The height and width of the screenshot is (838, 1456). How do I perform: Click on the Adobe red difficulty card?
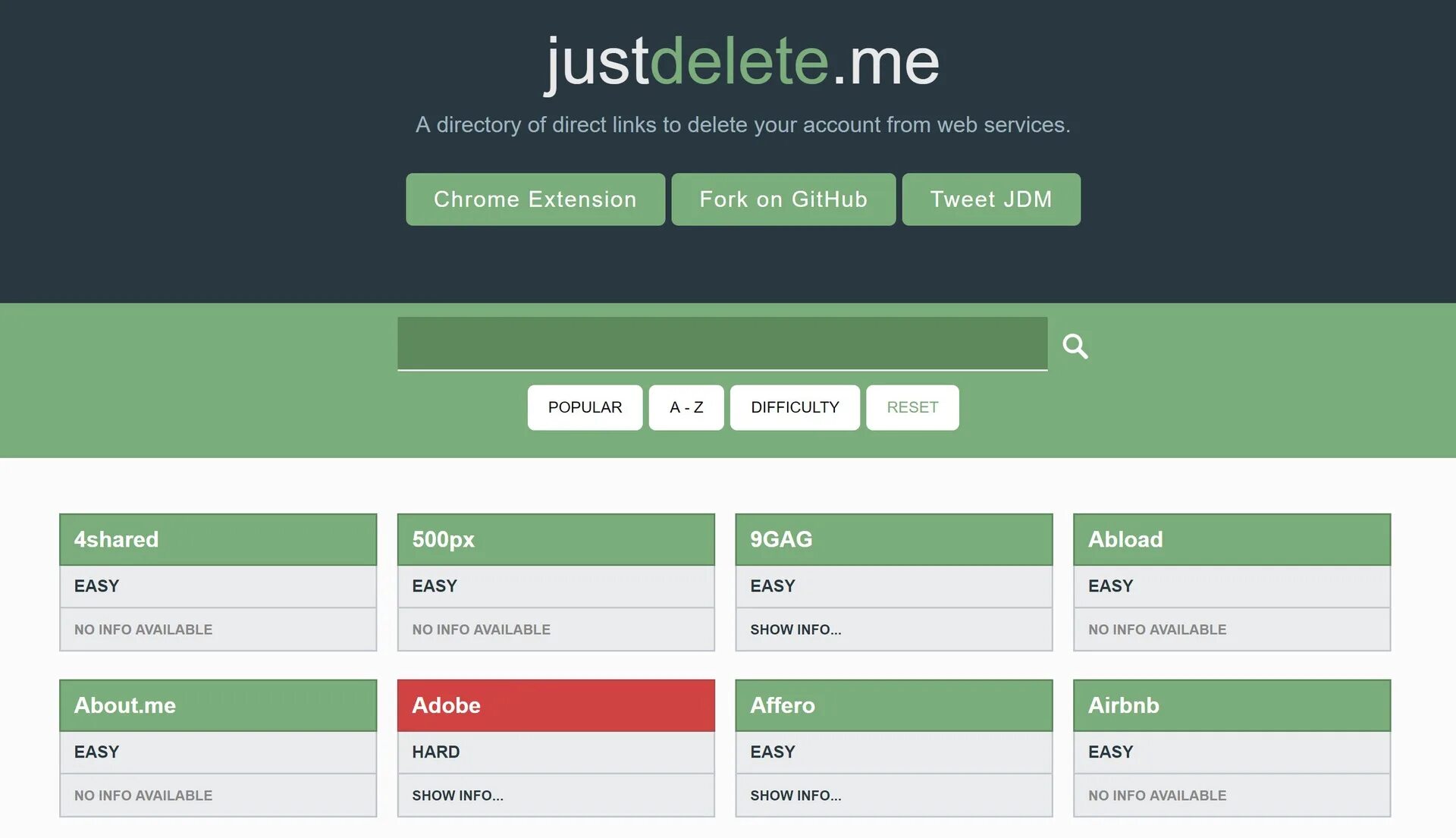pos(556,704)
